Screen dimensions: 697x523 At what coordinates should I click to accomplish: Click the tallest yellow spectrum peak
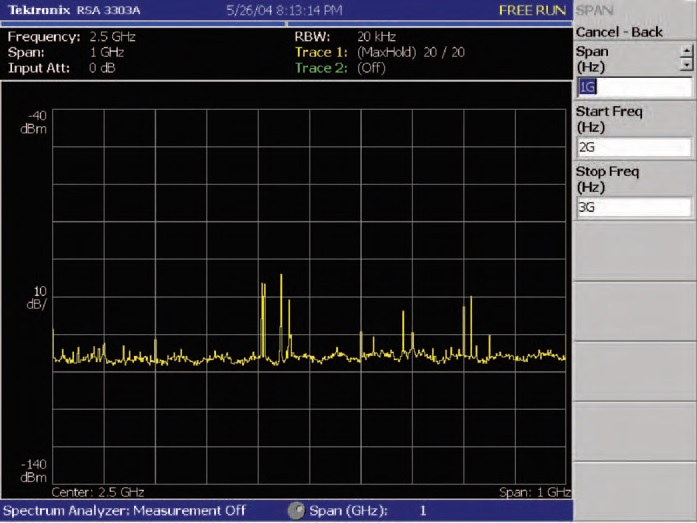[x=281, y=280]
